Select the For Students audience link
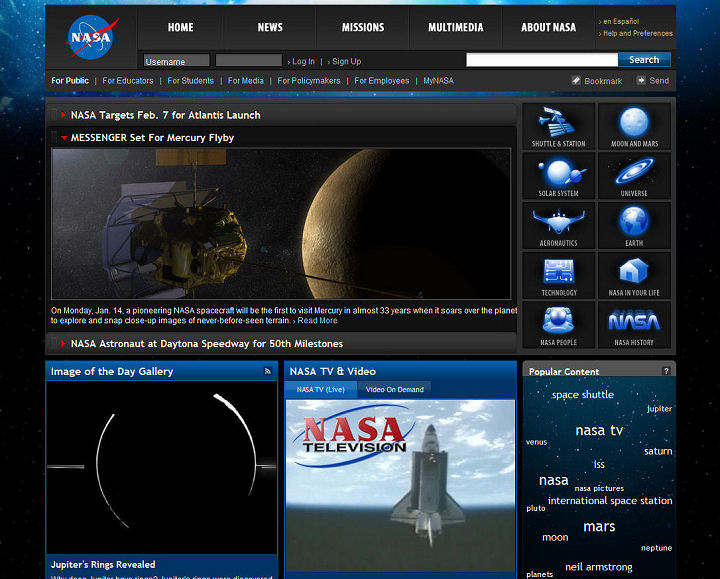The width and height of the screenshot is (720, 579). pyautogui.click(x=191, y=81)
